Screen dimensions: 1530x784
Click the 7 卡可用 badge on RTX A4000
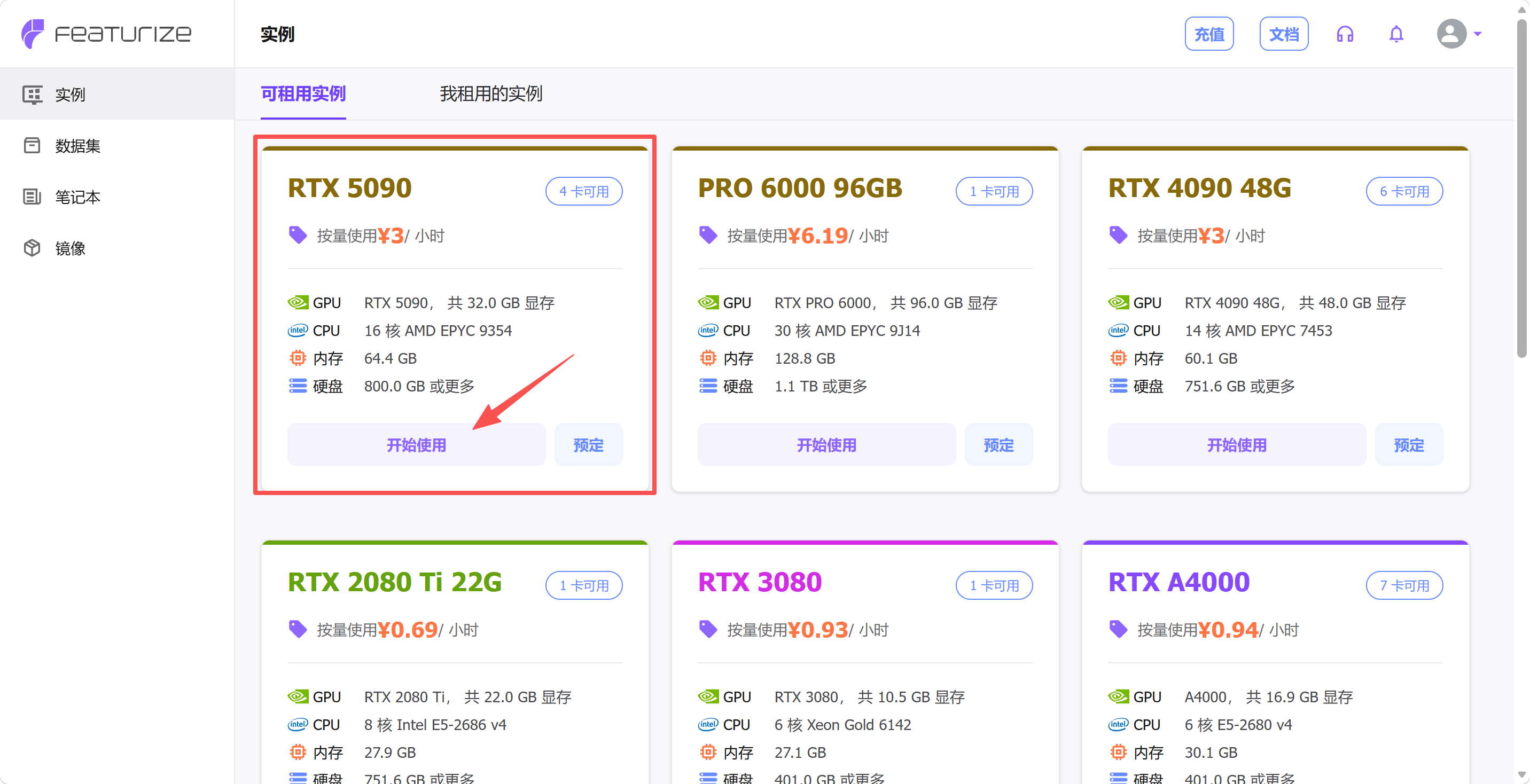1404,586
